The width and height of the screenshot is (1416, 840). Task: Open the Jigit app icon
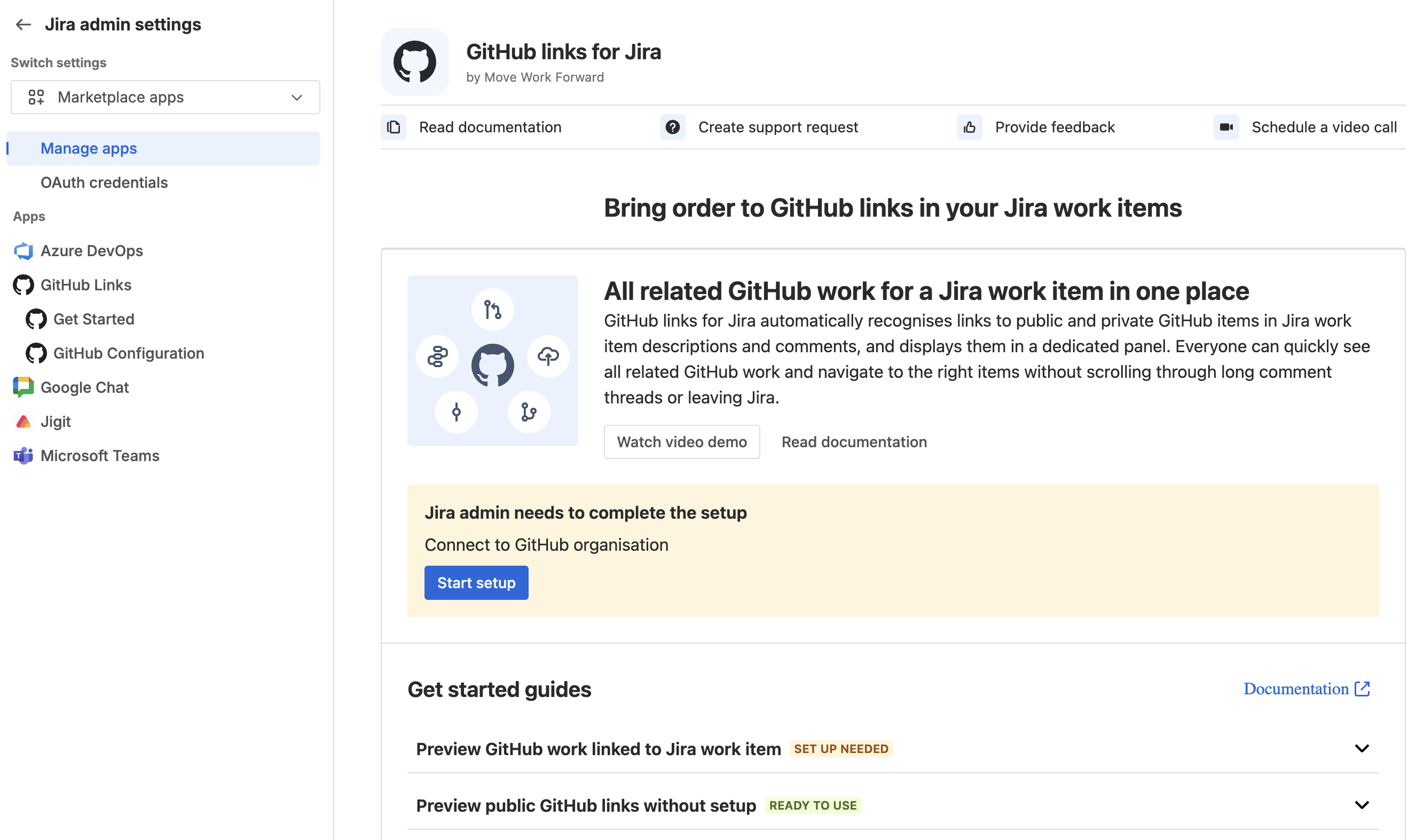point(23,422)
